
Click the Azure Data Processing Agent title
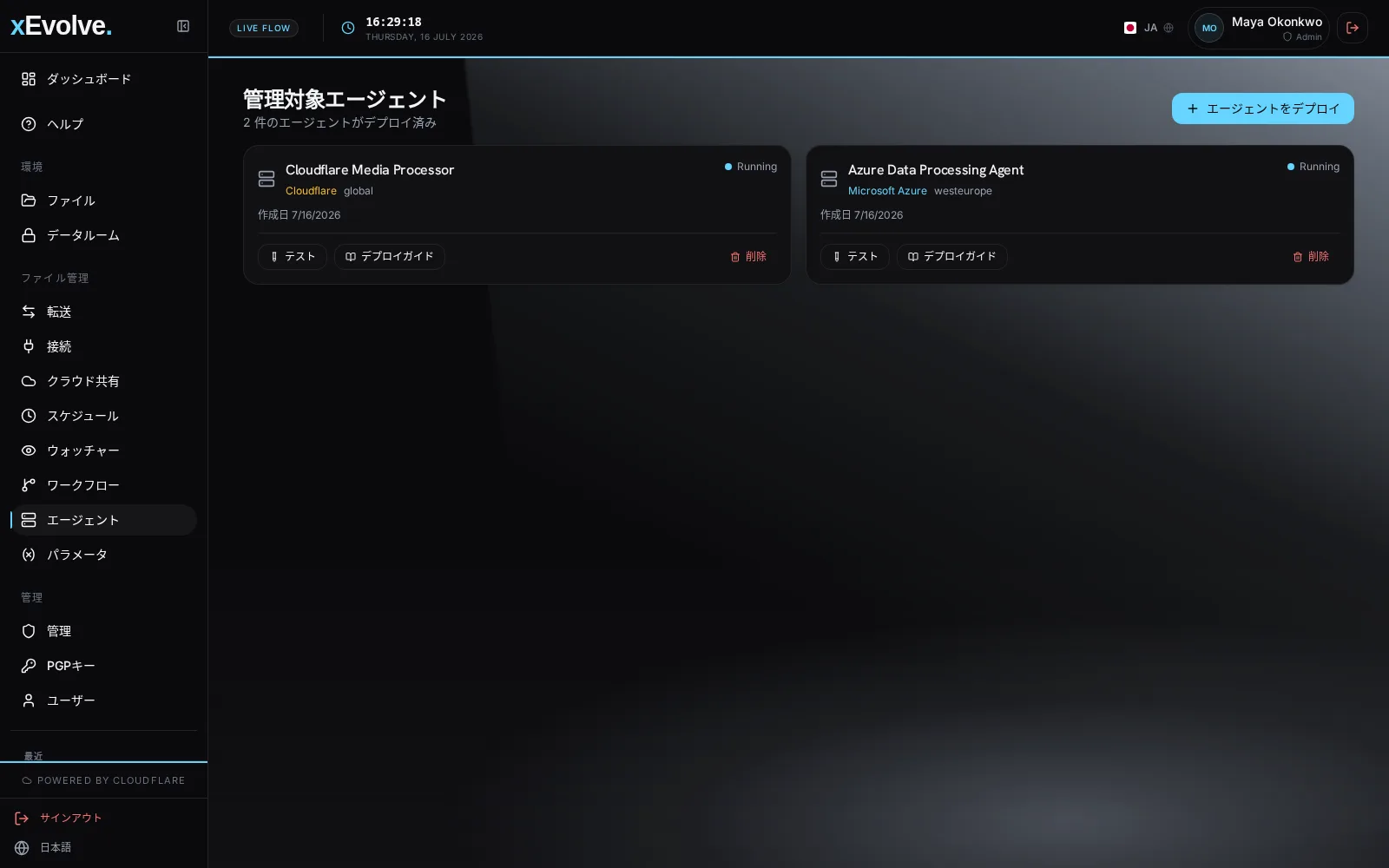click(x=936, y=170)
